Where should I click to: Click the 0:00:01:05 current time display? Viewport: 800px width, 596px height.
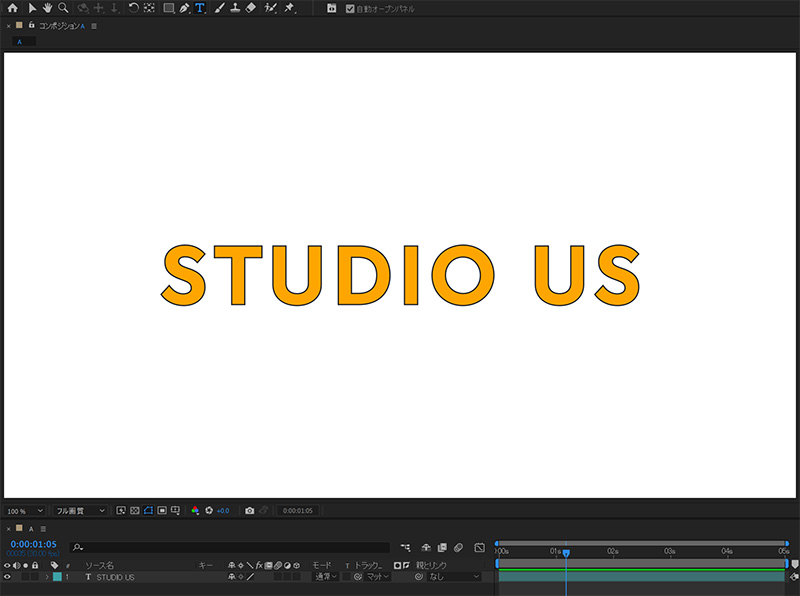point(33,545)
